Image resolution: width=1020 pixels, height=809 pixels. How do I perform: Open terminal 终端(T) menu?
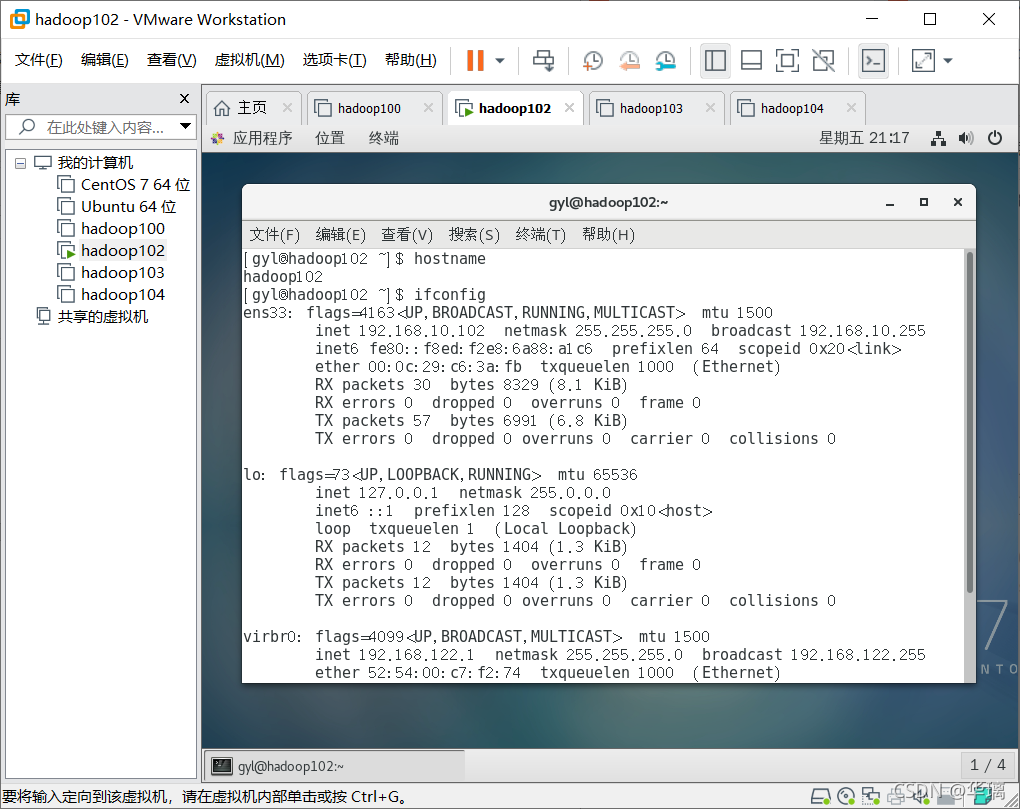click(x=541, y=235)
